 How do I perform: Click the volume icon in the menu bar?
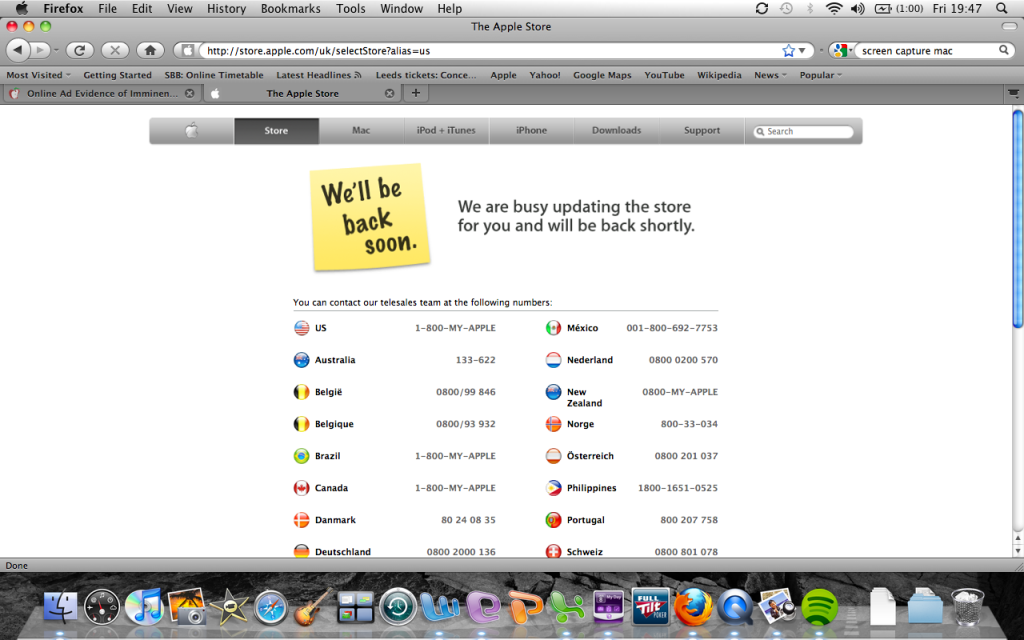pos(857,8)
